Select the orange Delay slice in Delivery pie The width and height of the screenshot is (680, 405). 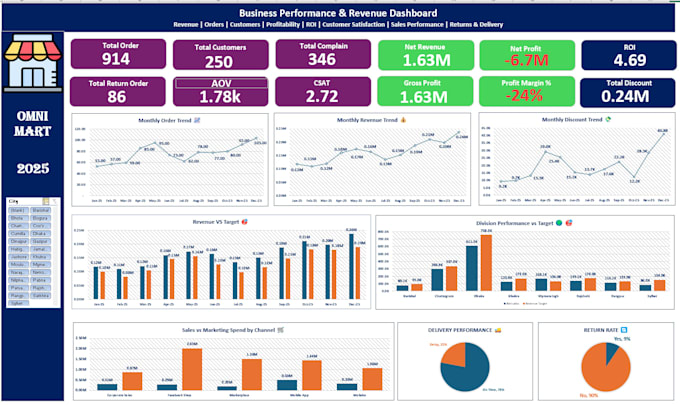[455, 356]
